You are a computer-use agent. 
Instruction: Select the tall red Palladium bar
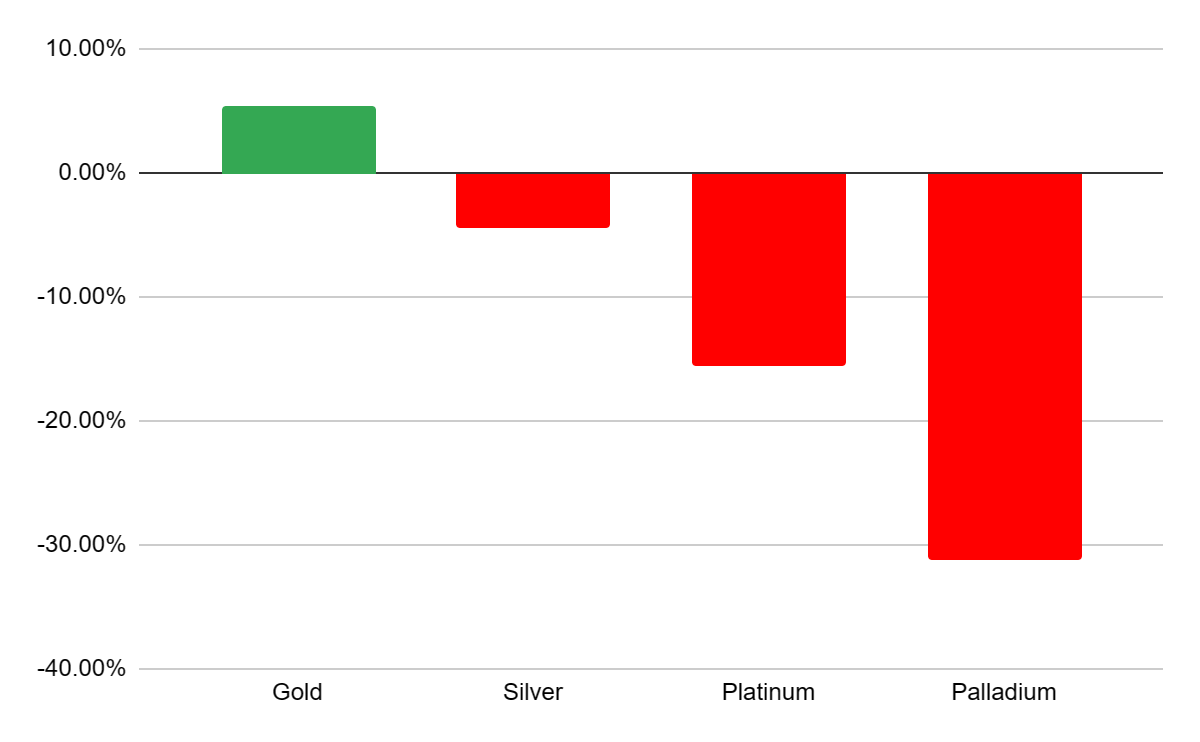click(x=1005, y=366)
